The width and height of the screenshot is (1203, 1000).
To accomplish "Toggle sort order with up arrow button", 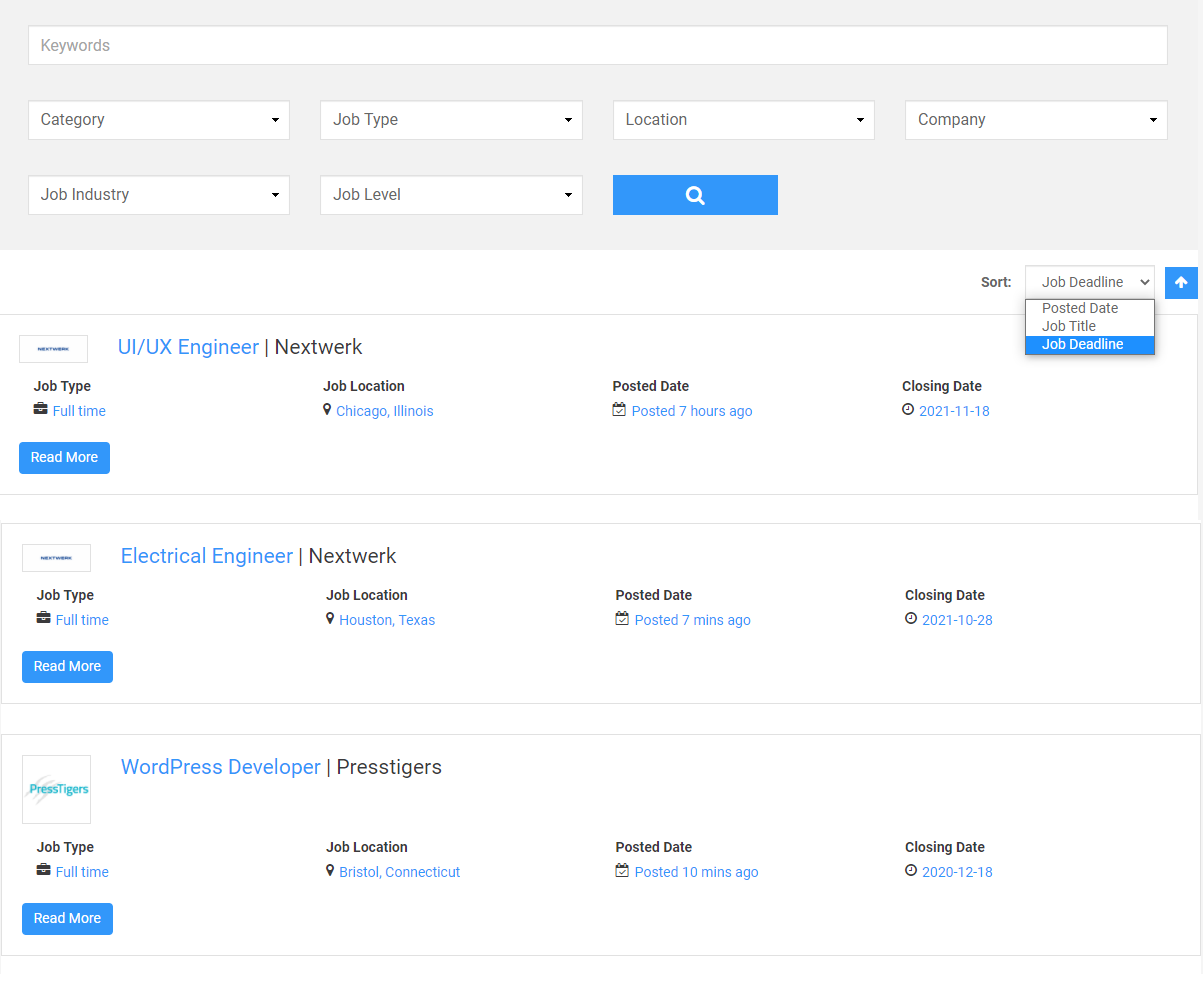I will pyautogui.click(x=1181, y=282).
